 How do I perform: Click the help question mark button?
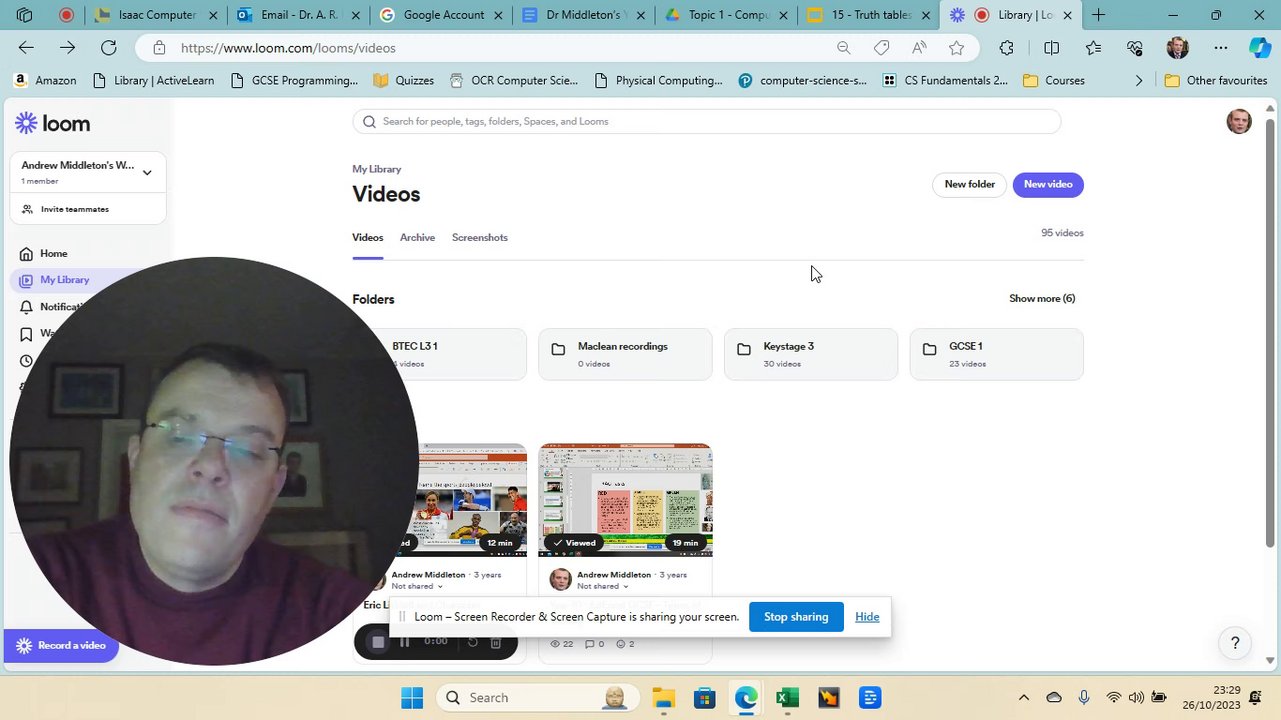[1235, 643]
